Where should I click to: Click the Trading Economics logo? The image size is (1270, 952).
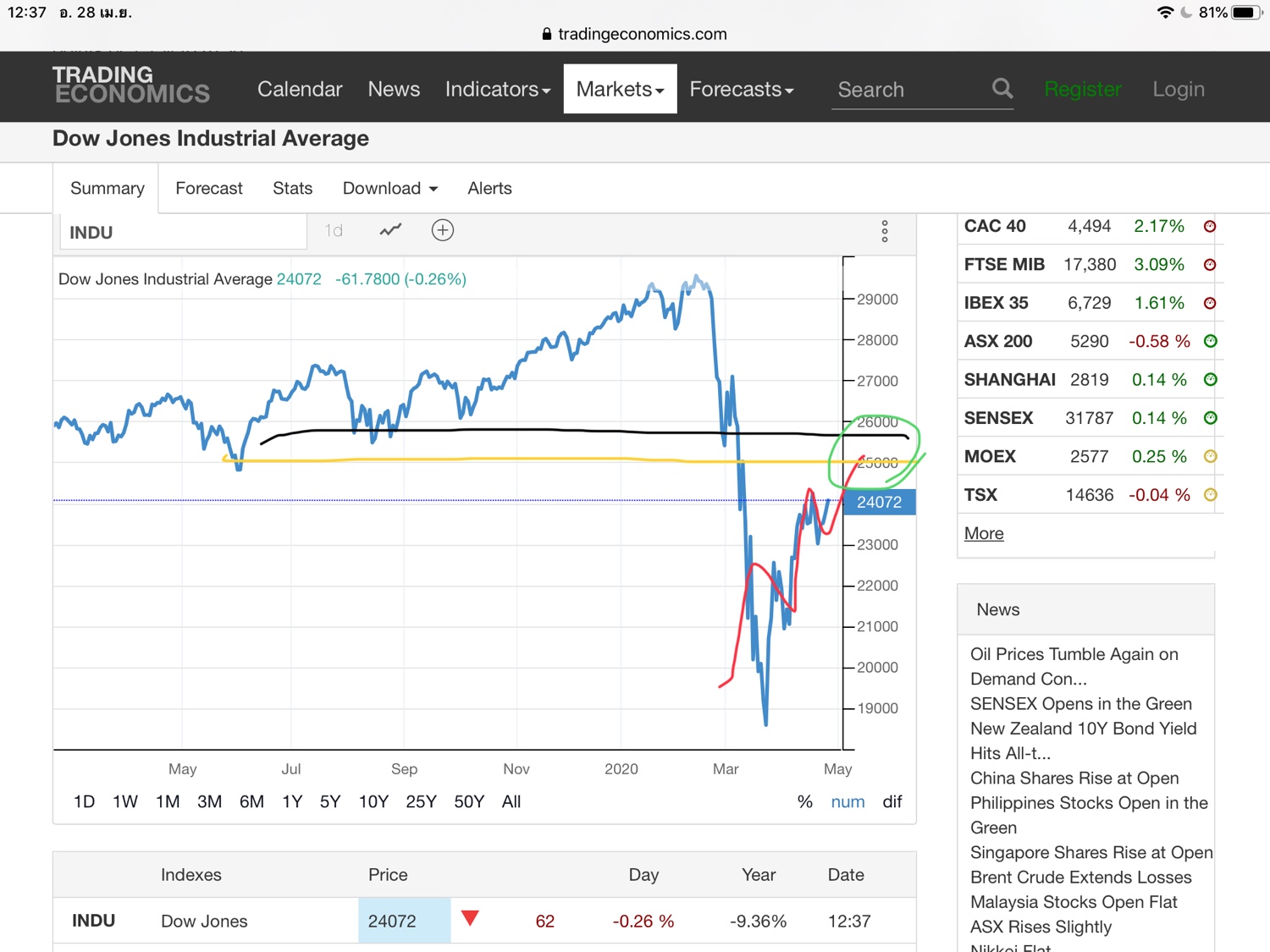[131, 85]
